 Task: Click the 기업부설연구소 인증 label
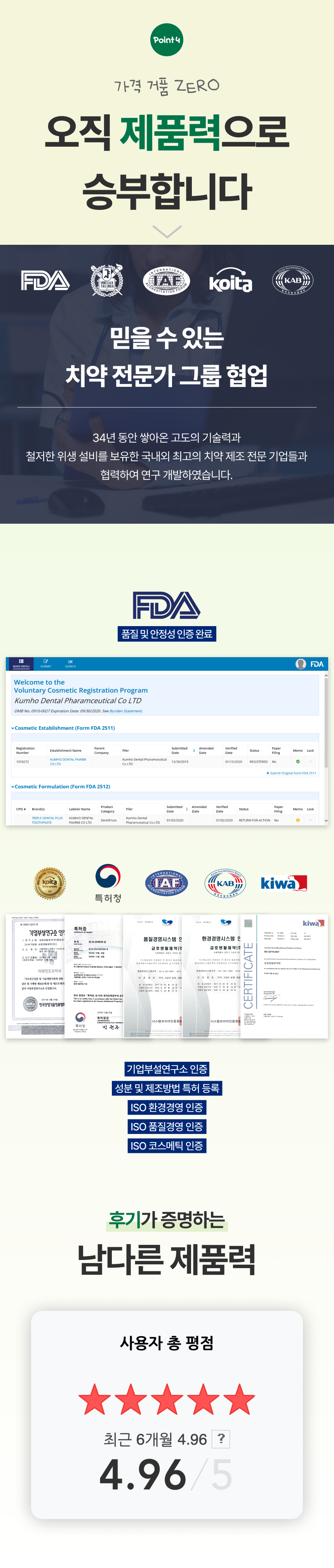tap(167, 1069)
